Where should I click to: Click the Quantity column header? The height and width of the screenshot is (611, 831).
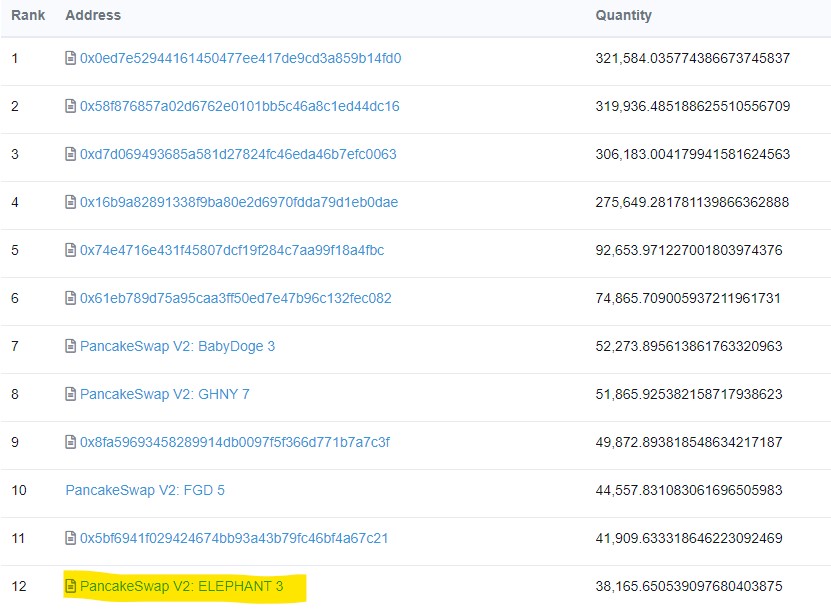624,15
